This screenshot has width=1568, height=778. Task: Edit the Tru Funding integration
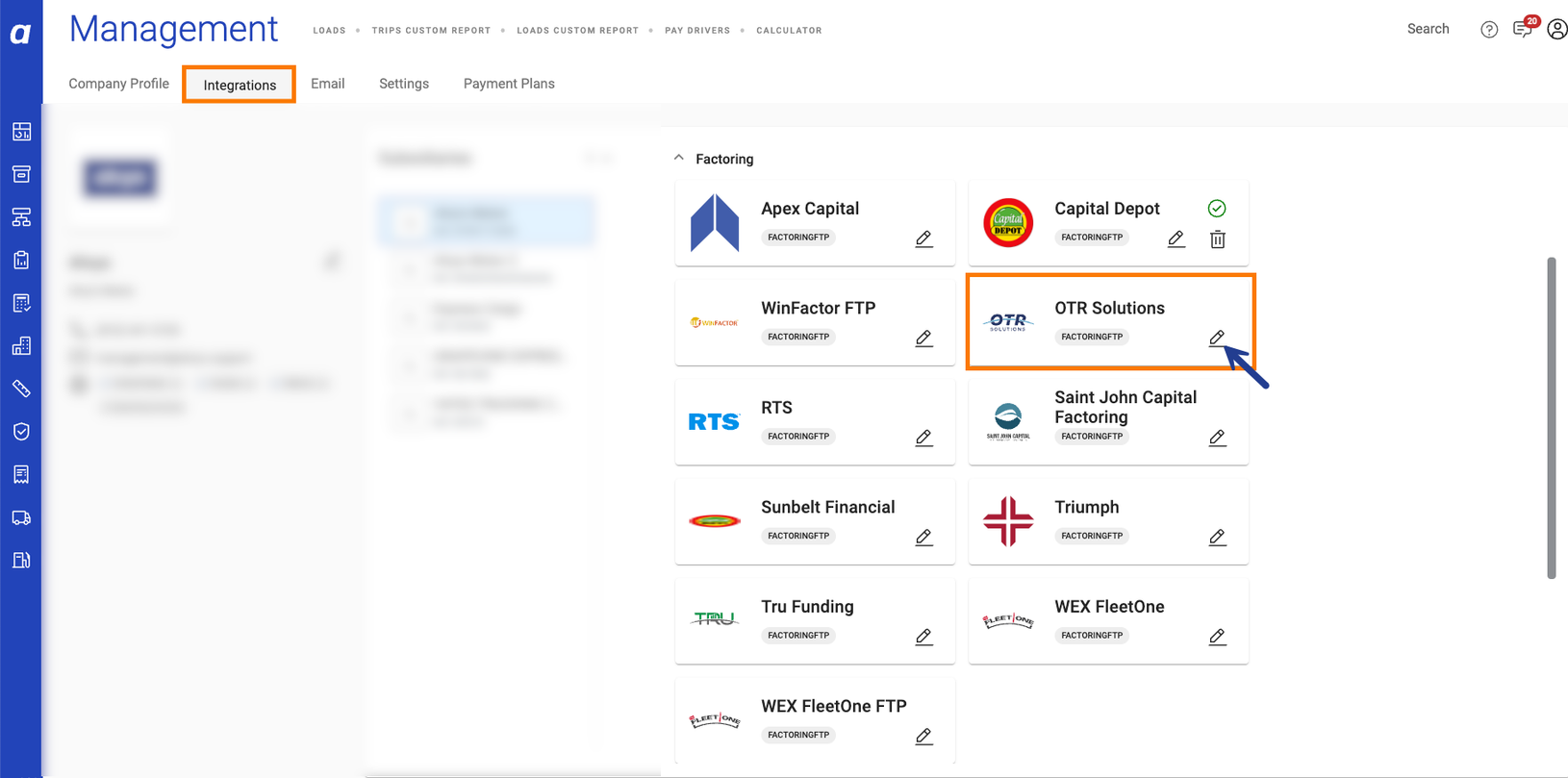click(x=923, y=637)
